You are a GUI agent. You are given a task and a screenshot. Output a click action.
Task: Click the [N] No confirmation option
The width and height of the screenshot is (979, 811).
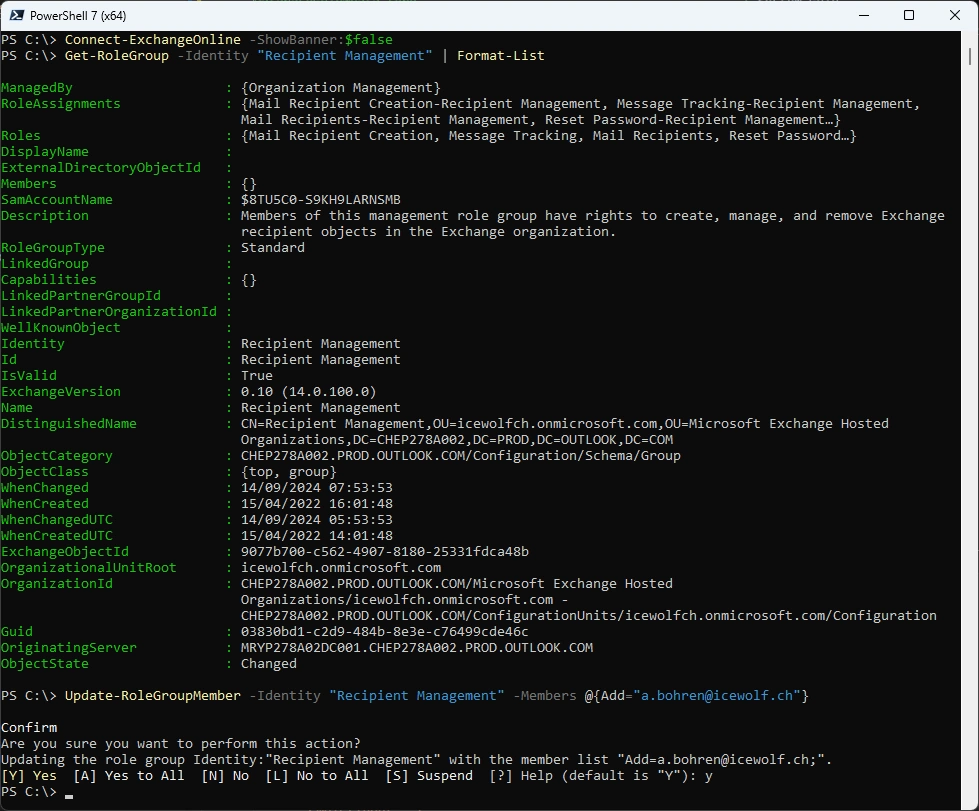[225, 776]
